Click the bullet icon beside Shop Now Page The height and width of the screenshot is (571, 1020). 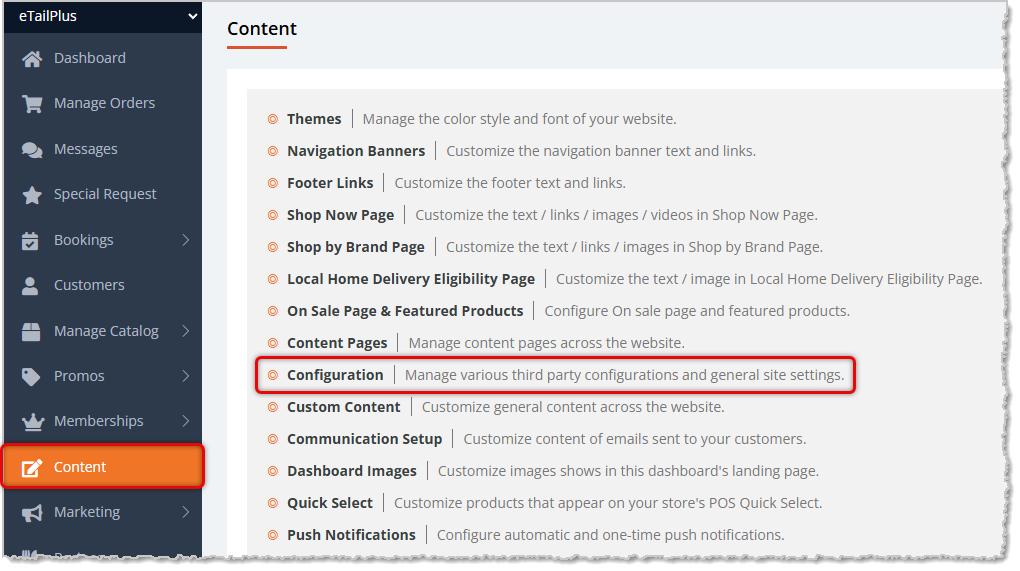click(273, 215)
